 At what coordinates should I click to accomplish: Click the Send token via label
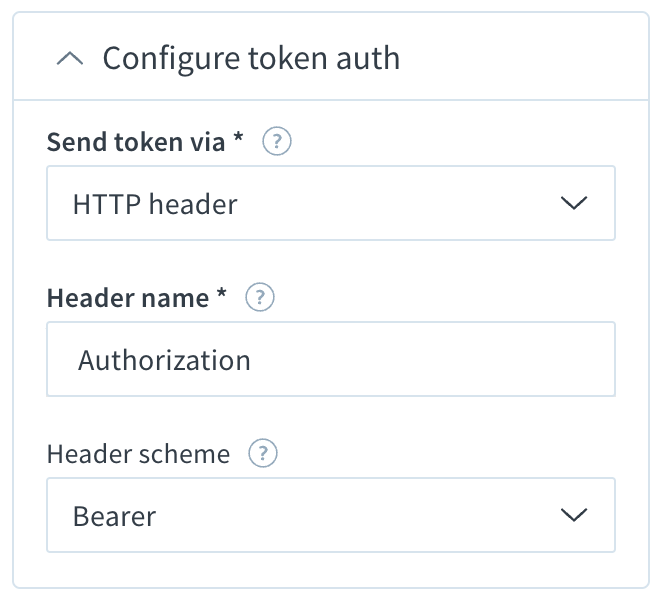[136, 142]
